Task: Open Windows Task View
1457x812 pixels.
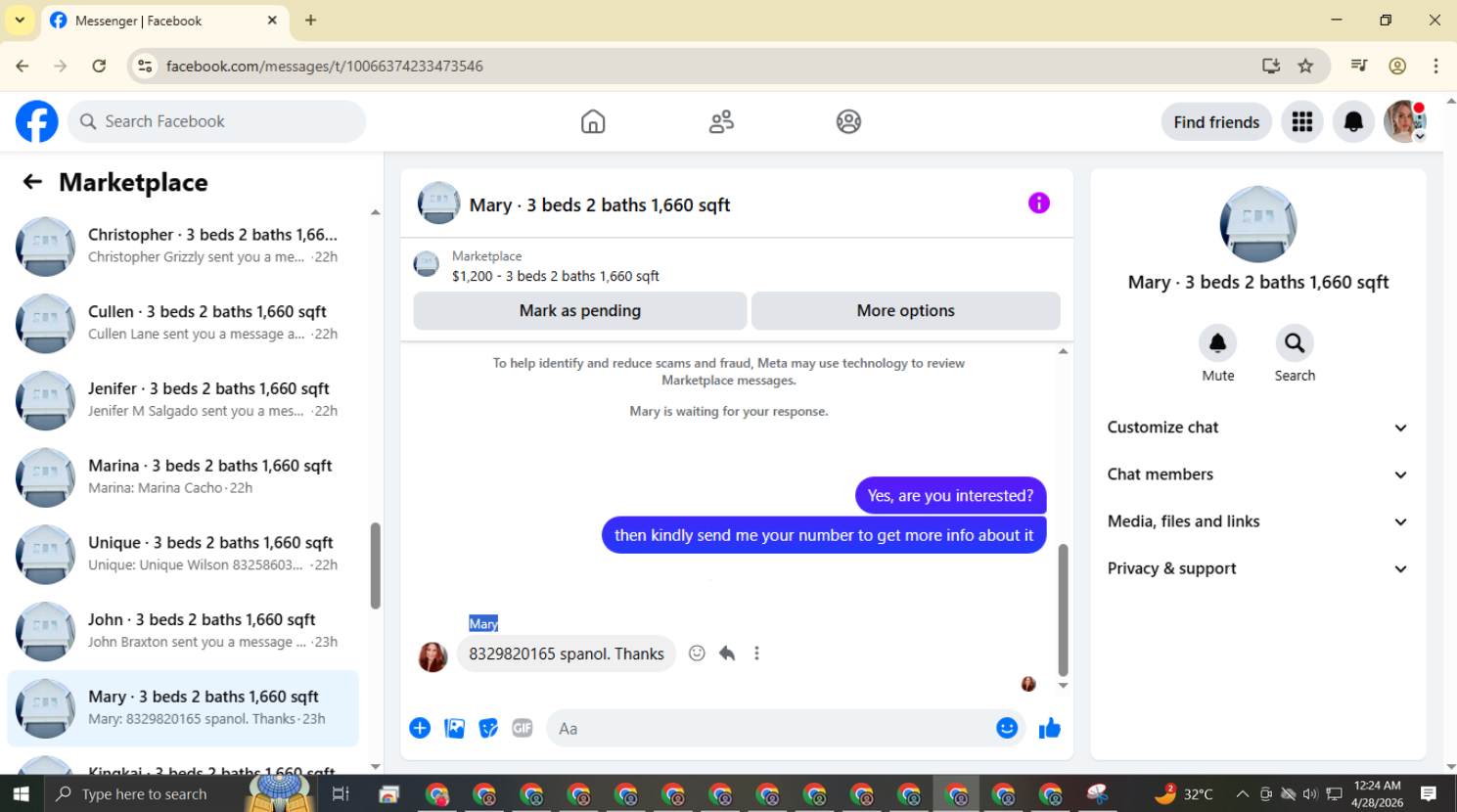Action: click(341, 793)
